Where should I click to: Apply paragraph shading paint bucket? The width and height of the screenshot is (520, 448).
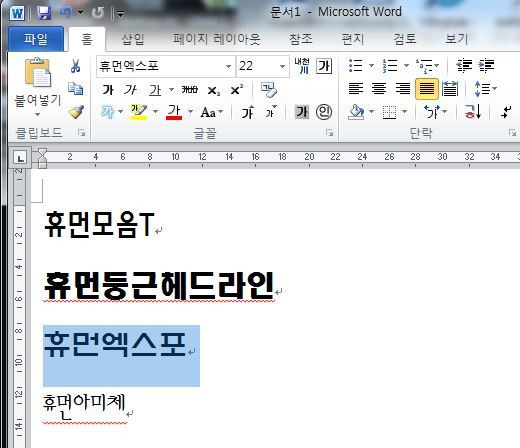coord(356,112)
